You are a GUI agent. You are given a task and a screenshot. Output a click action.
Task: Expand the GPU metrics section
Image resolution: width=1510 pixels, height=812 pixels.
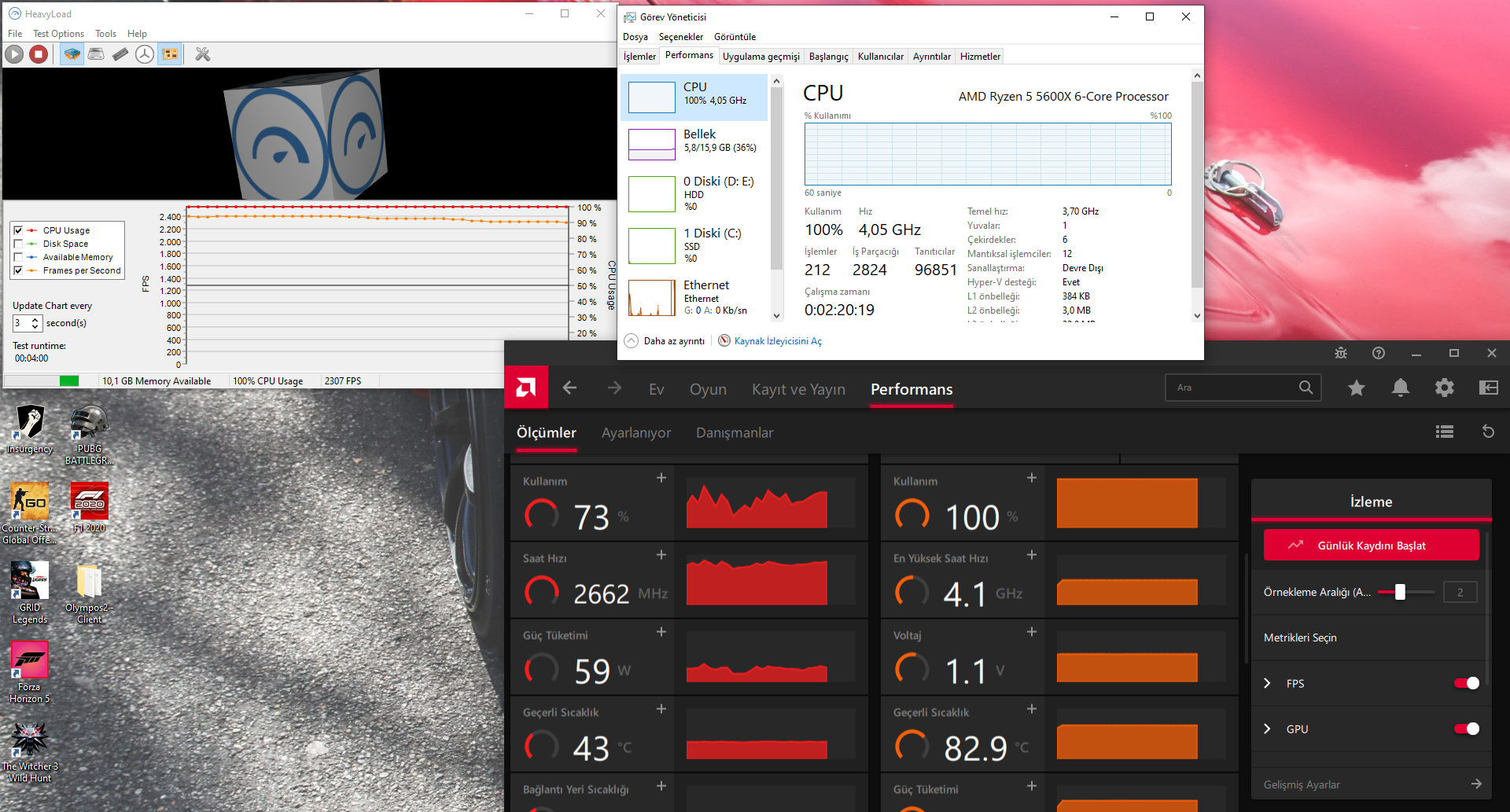pyautogui.click(x=1267, y=729)
